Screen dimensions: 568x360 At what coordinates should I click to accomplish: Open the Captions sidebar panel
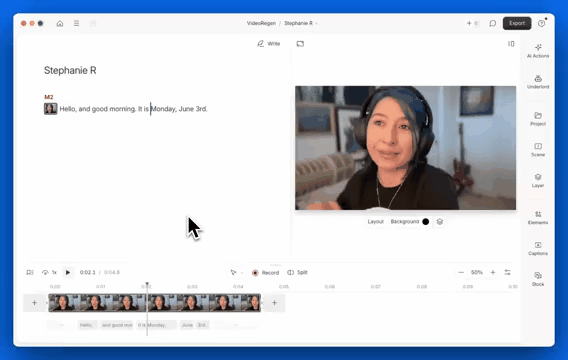pos(538,248)
